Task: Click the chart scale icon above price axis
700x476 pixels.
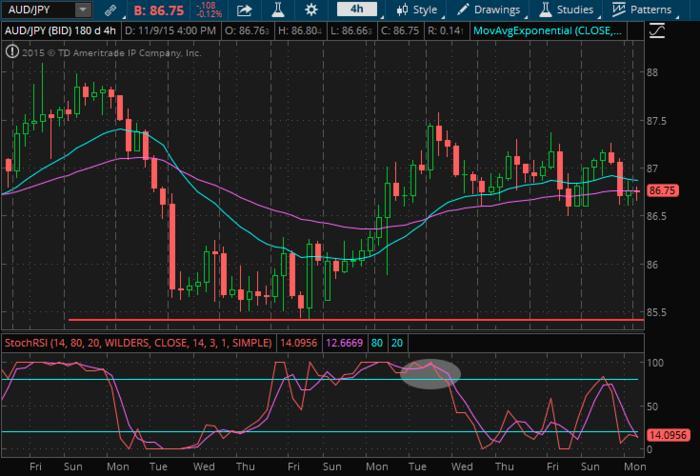Action: click(x=658, y=31)
